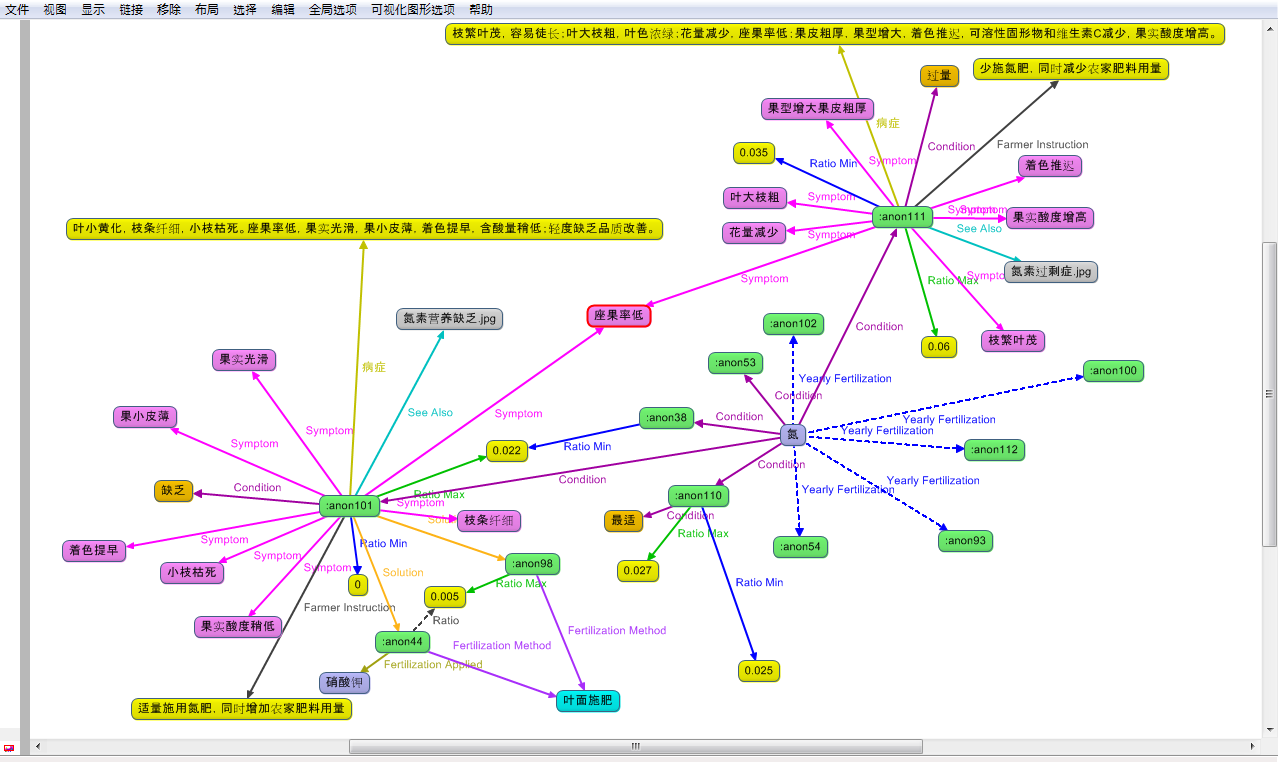Select the :anon101 green node
The image size is (1278, 762).
(350, 506)
